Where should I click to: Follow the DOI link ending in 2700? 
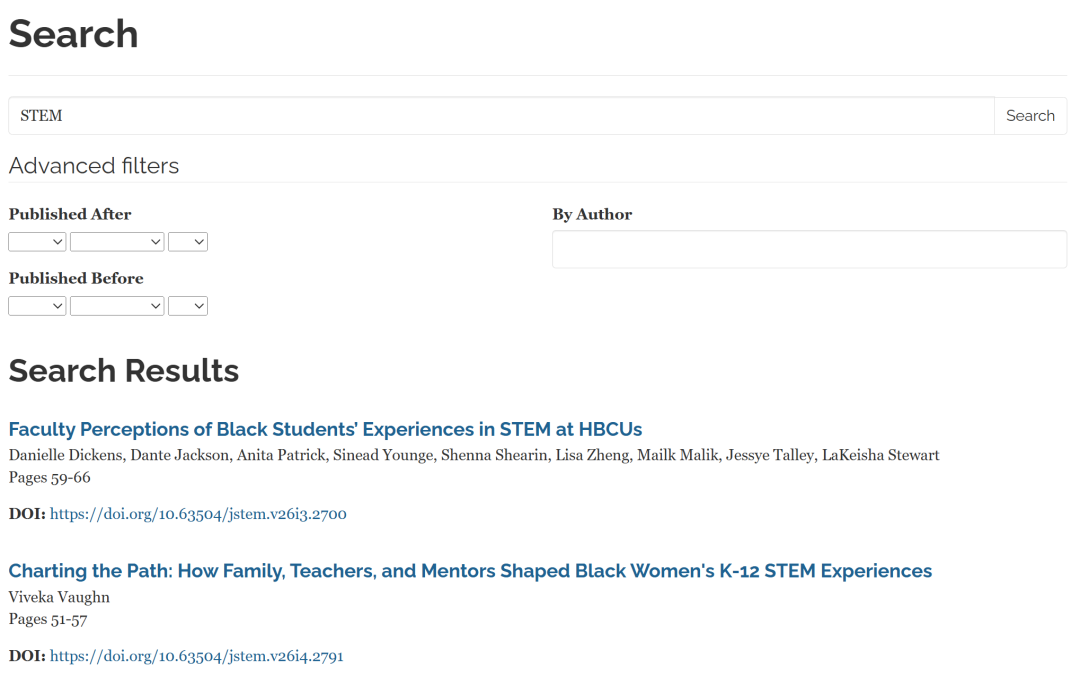tap(198, 514)
